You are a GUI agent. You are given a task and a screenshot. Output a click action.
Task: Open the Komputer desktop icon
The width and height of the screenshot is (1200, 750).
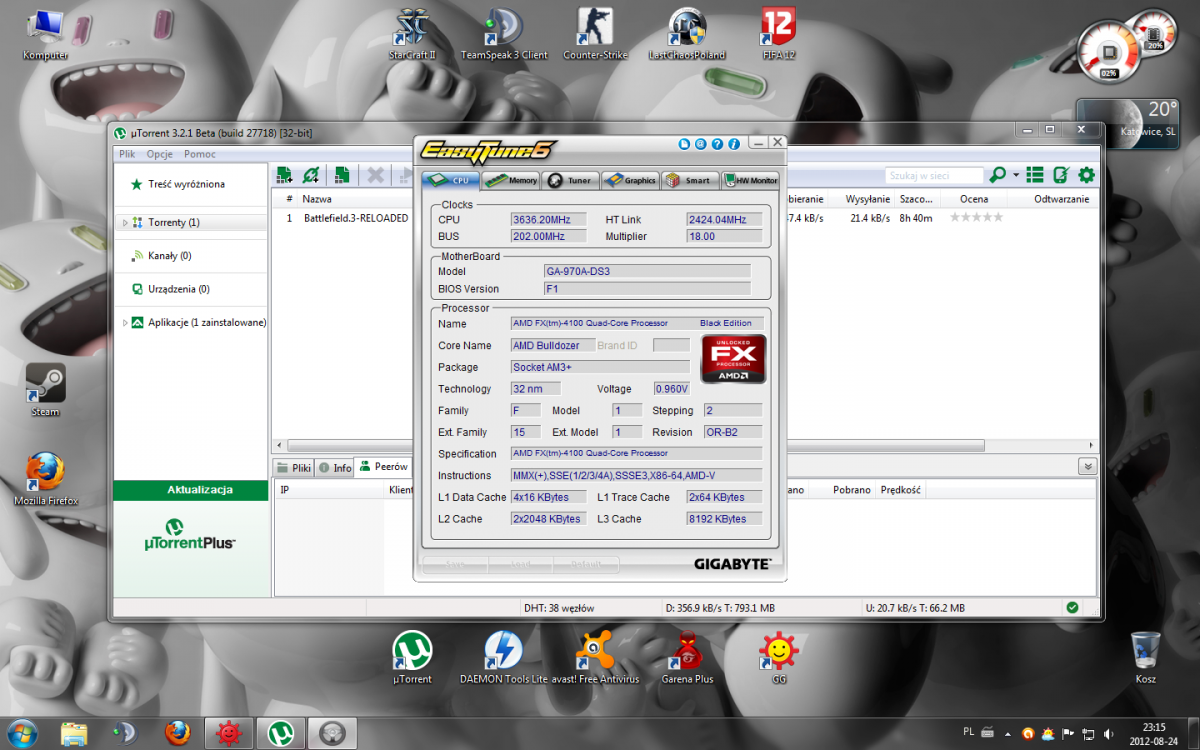point(46,34)
